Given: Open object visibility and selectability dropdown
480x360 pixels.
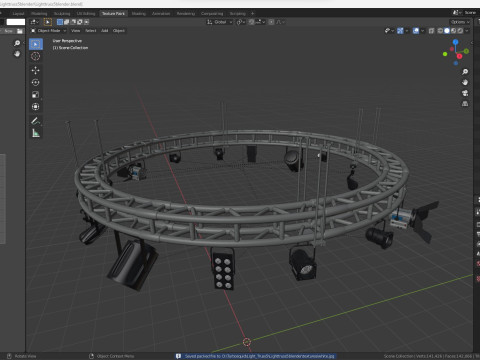Looking at the screenshot, I should [389, 31].
